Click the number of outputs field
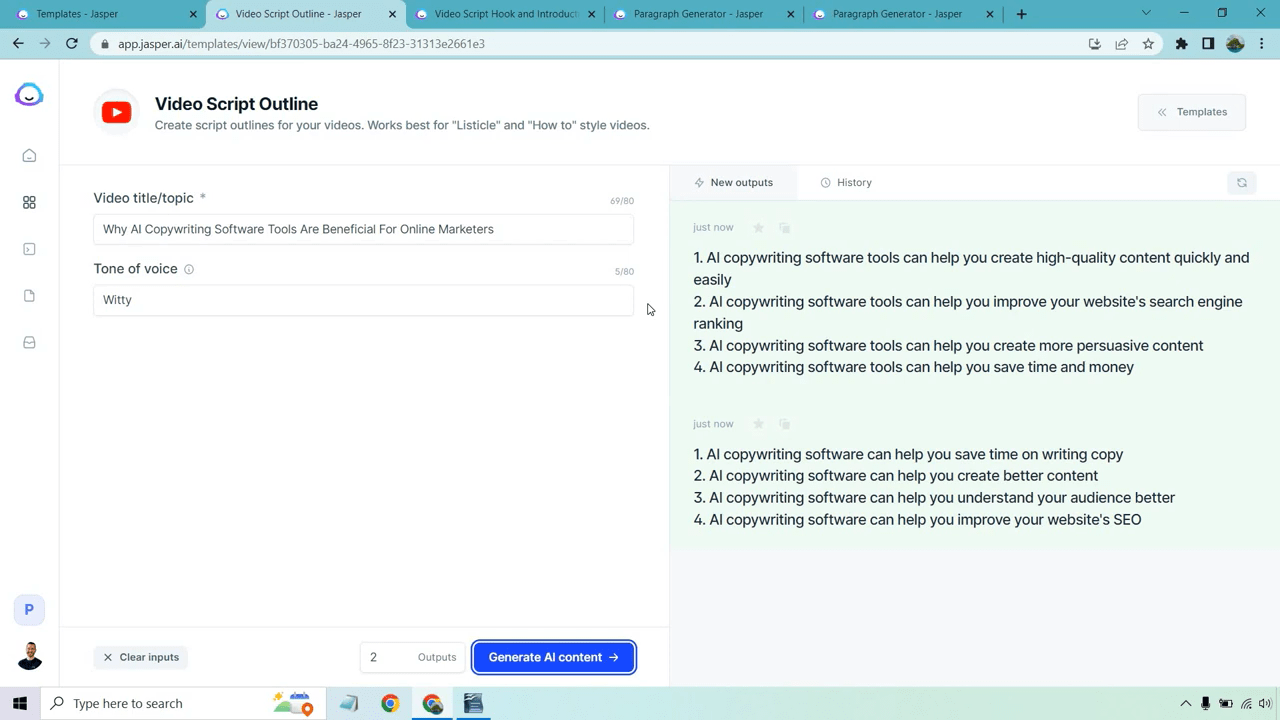 [x=385, y=657]
